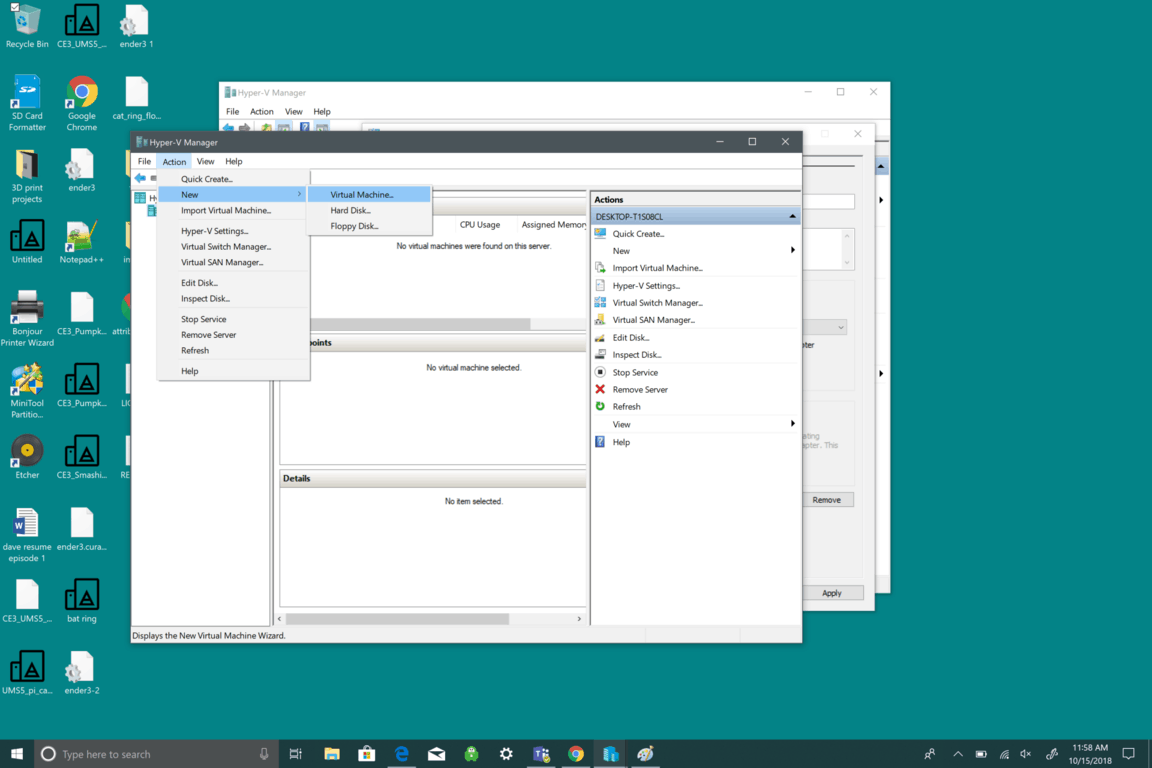The image size is (1152, 768).
Task: Click Import Virtual Machine icon in Actions pane
Action: point(600,268)
